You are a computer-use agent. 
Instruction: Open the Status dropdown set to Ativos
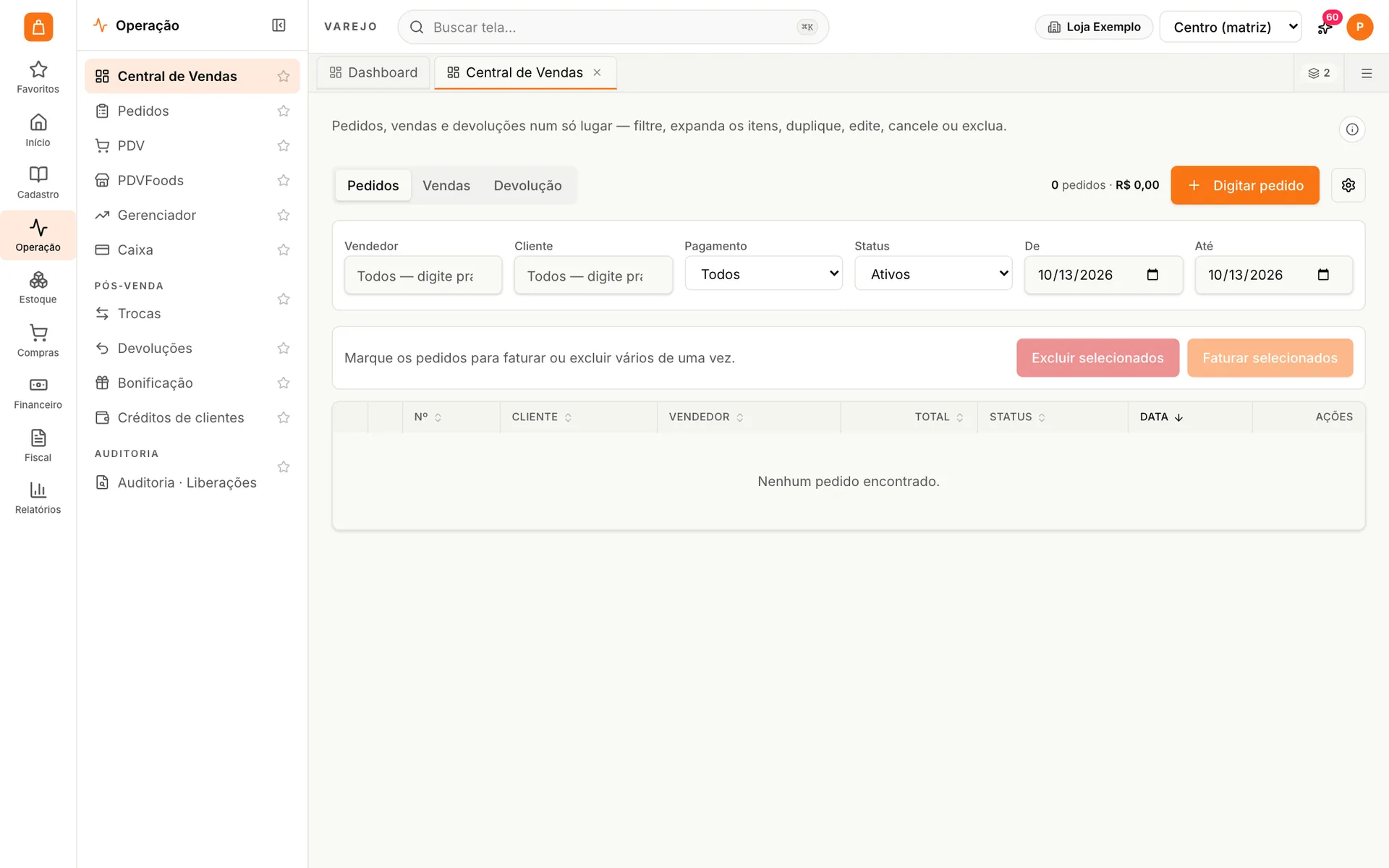(x=933, y=273)
